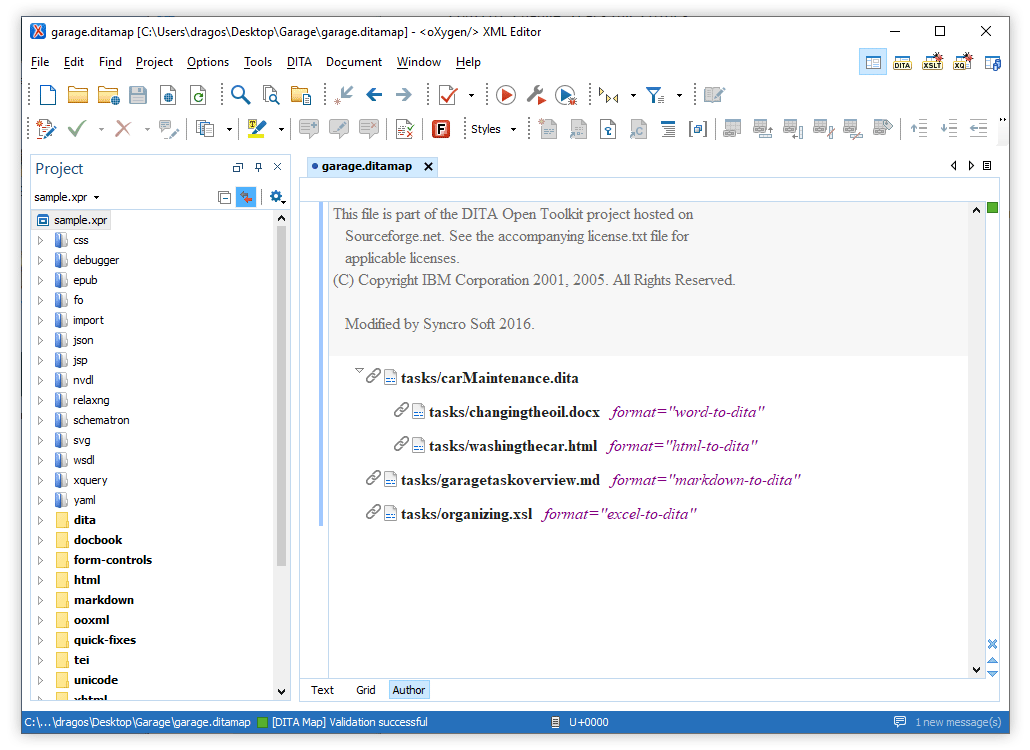Open the dropdown arrow next to Validate

tap(472, 95)
